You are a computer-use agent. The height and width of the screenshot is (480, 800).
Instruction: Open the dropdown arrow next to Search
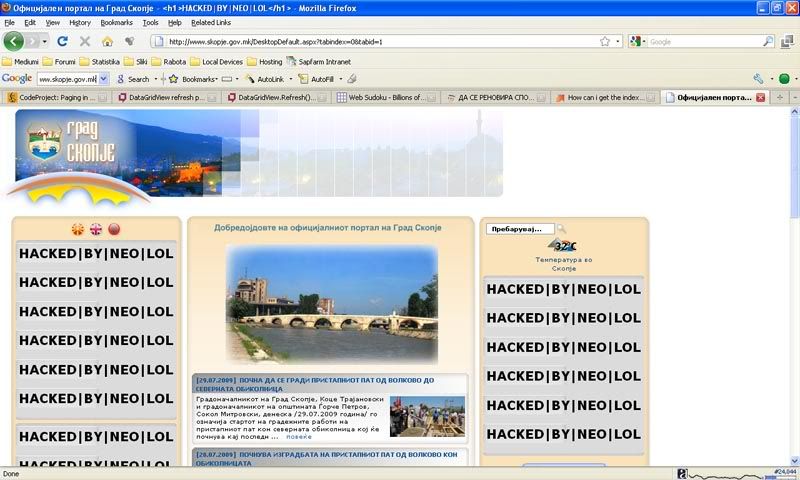tap(156, 79)
